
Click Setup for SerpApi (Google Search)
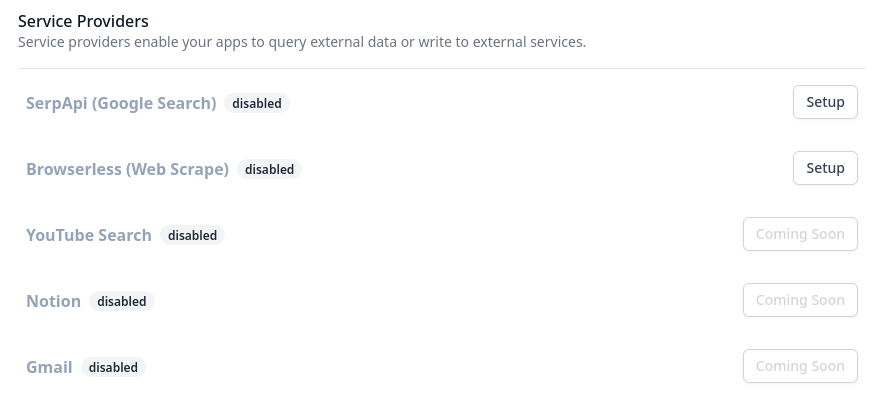pyautogui.click(x=825, y=102)
